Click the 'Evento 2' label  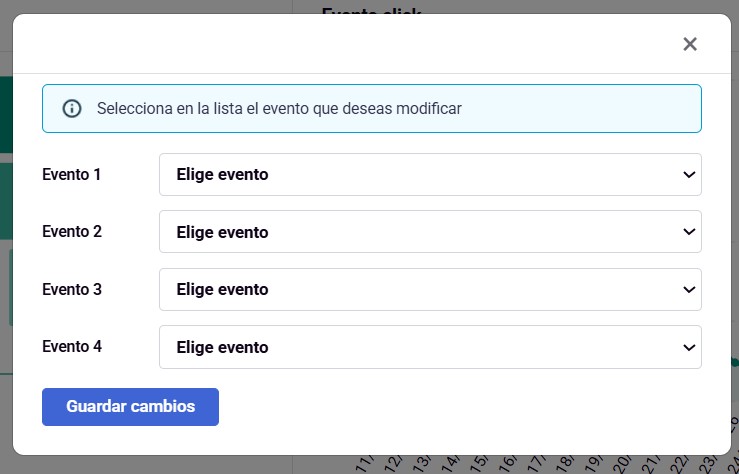[72, 231]
